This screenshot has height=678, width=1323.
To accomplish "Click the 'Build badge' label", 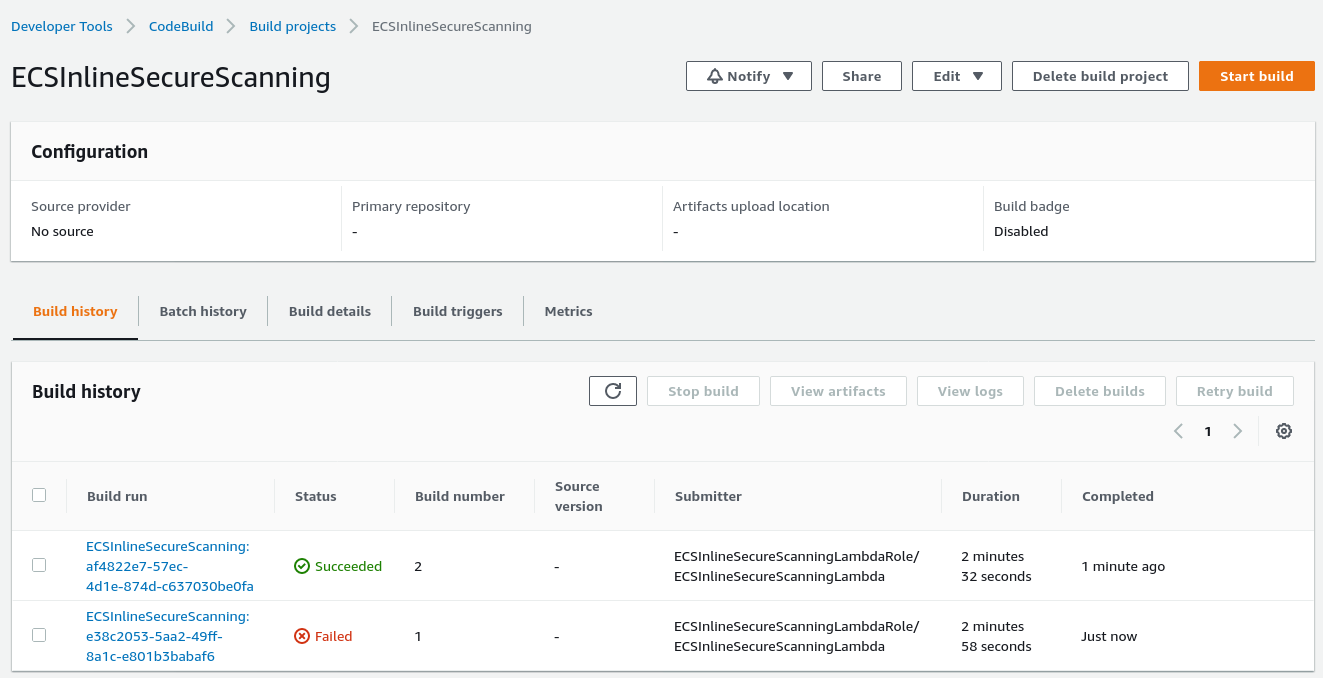I will point(1032,206).
